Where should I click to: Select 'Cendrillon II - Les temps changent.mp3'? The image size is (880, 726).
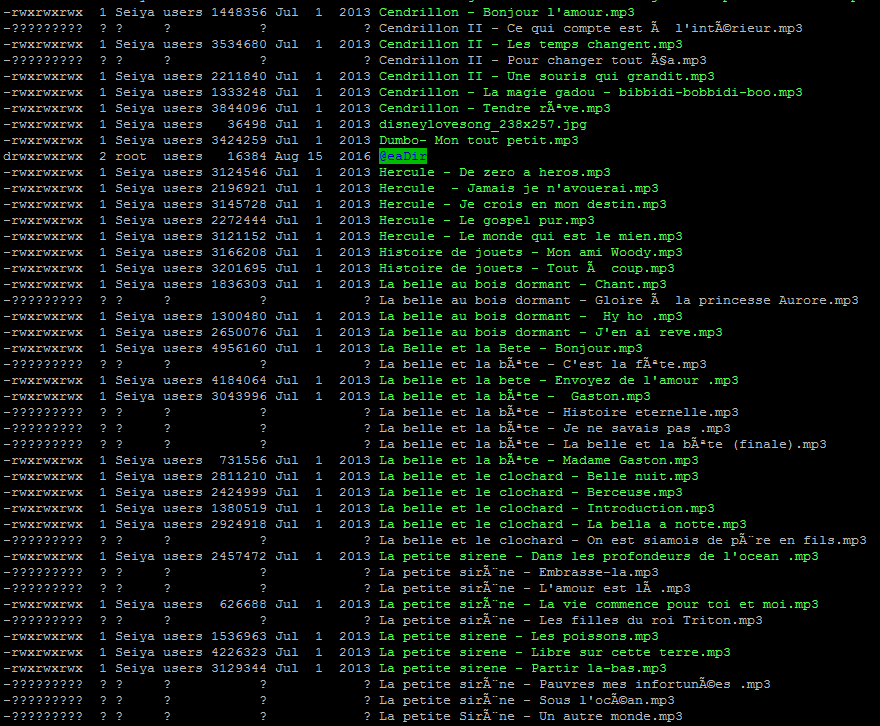(531, 44)
